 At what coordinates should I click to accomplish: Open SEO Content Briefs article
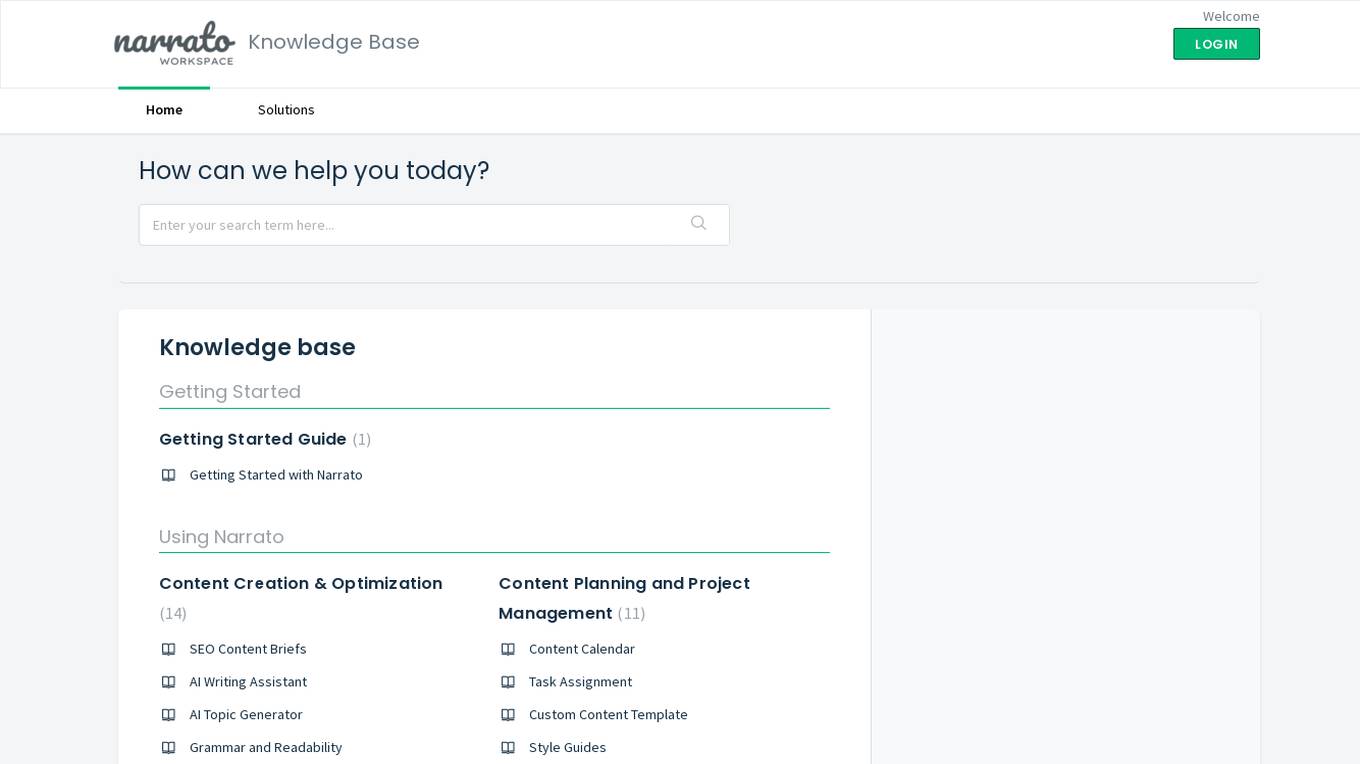pyautogui.click(x=248, y=649)
